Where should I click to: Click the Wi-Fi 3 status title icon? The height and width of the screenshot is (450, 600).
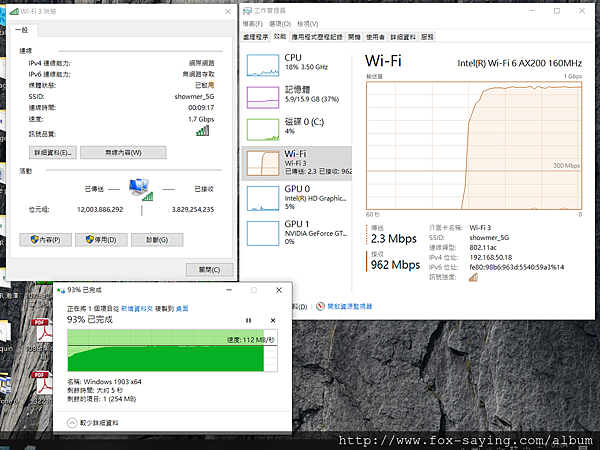tap(15, 11)
